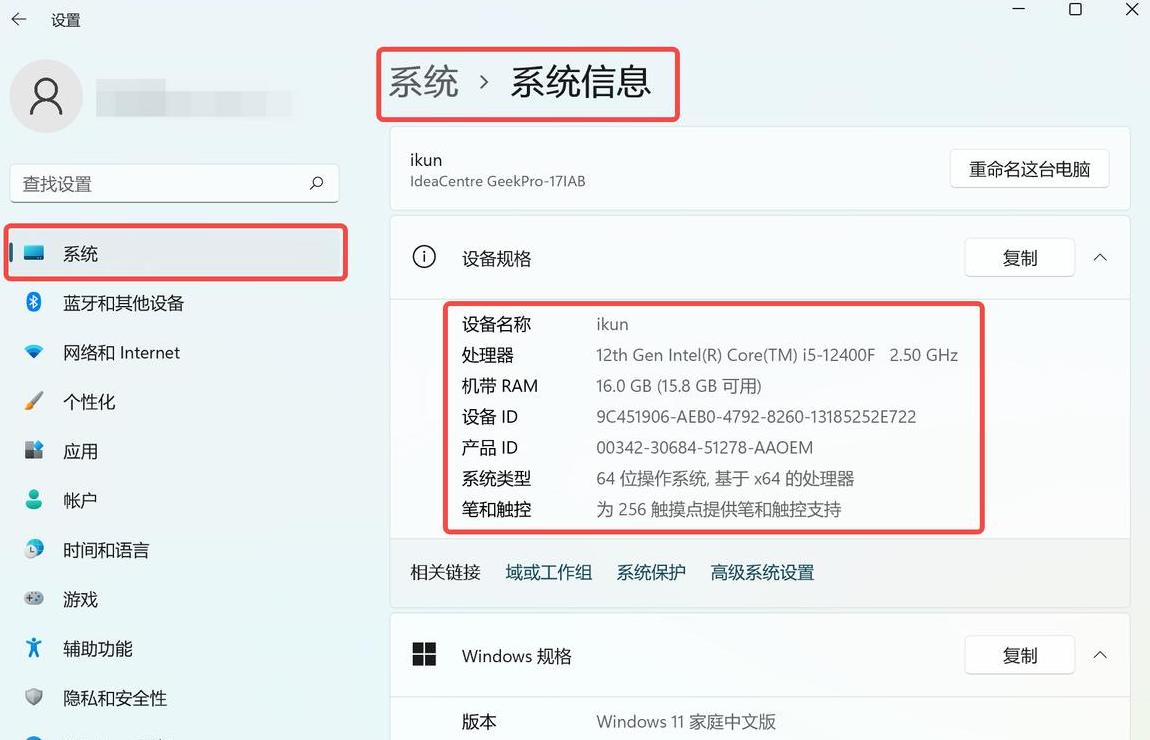Focus the 查找设置 search field

(x=175, y=183)
